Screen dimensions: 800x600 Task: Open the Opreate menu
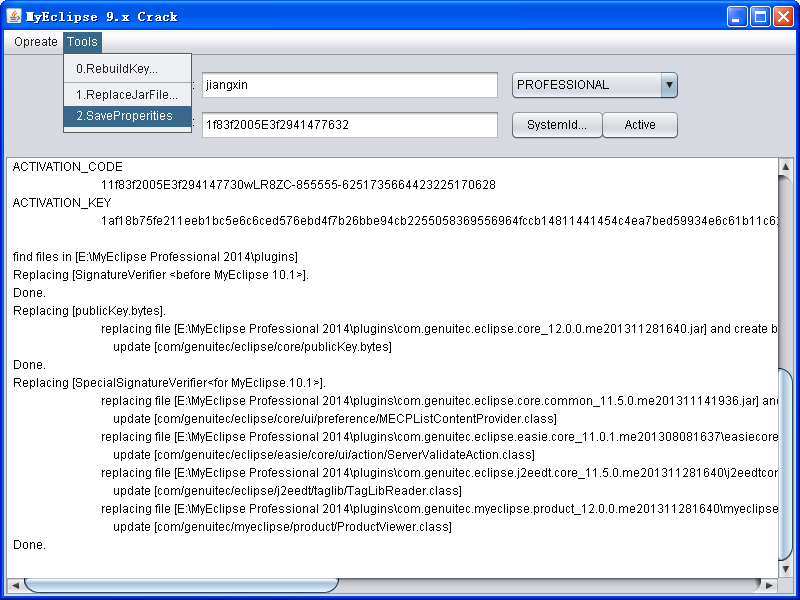pos(36,42)
